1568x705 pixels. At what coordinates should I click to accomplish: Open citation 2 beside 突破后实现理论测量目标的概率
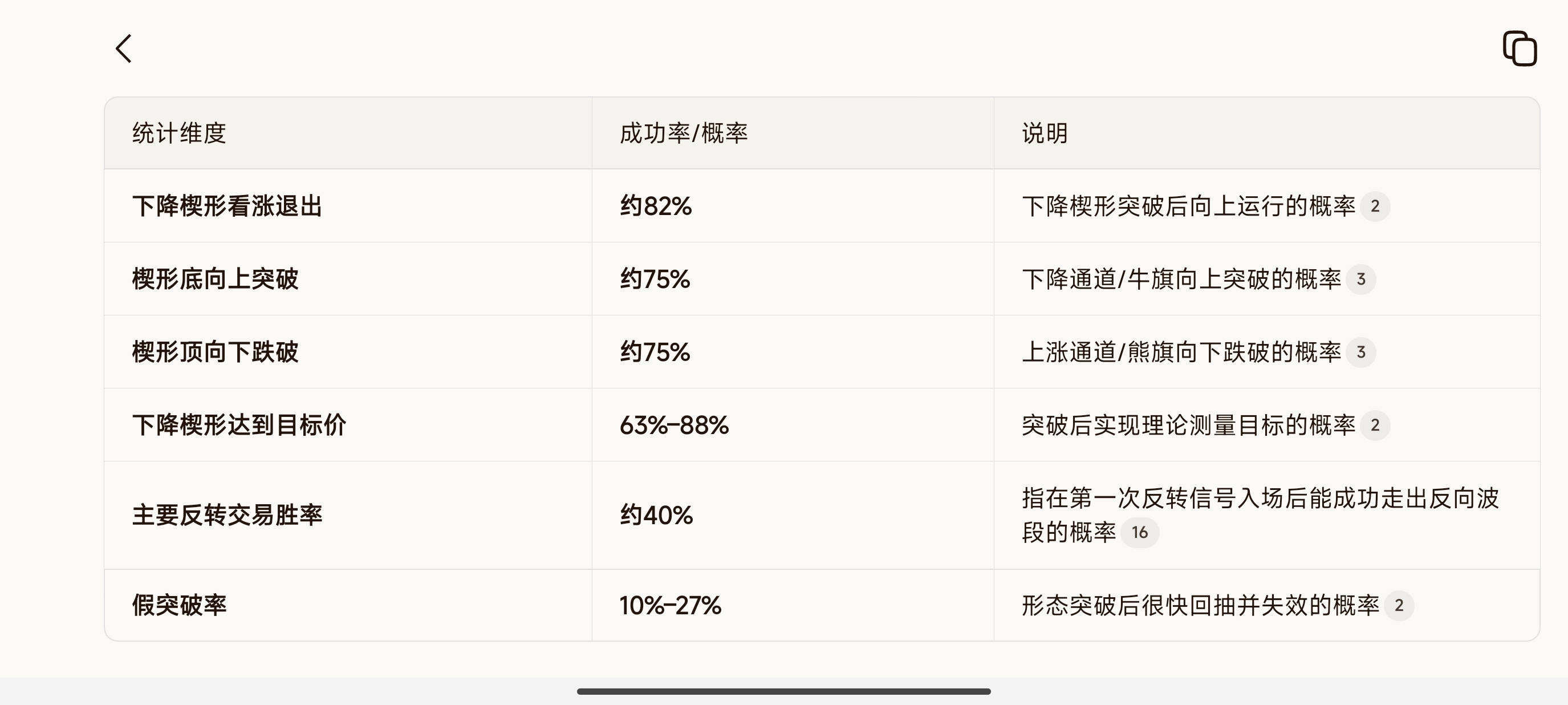(1375, 425)
